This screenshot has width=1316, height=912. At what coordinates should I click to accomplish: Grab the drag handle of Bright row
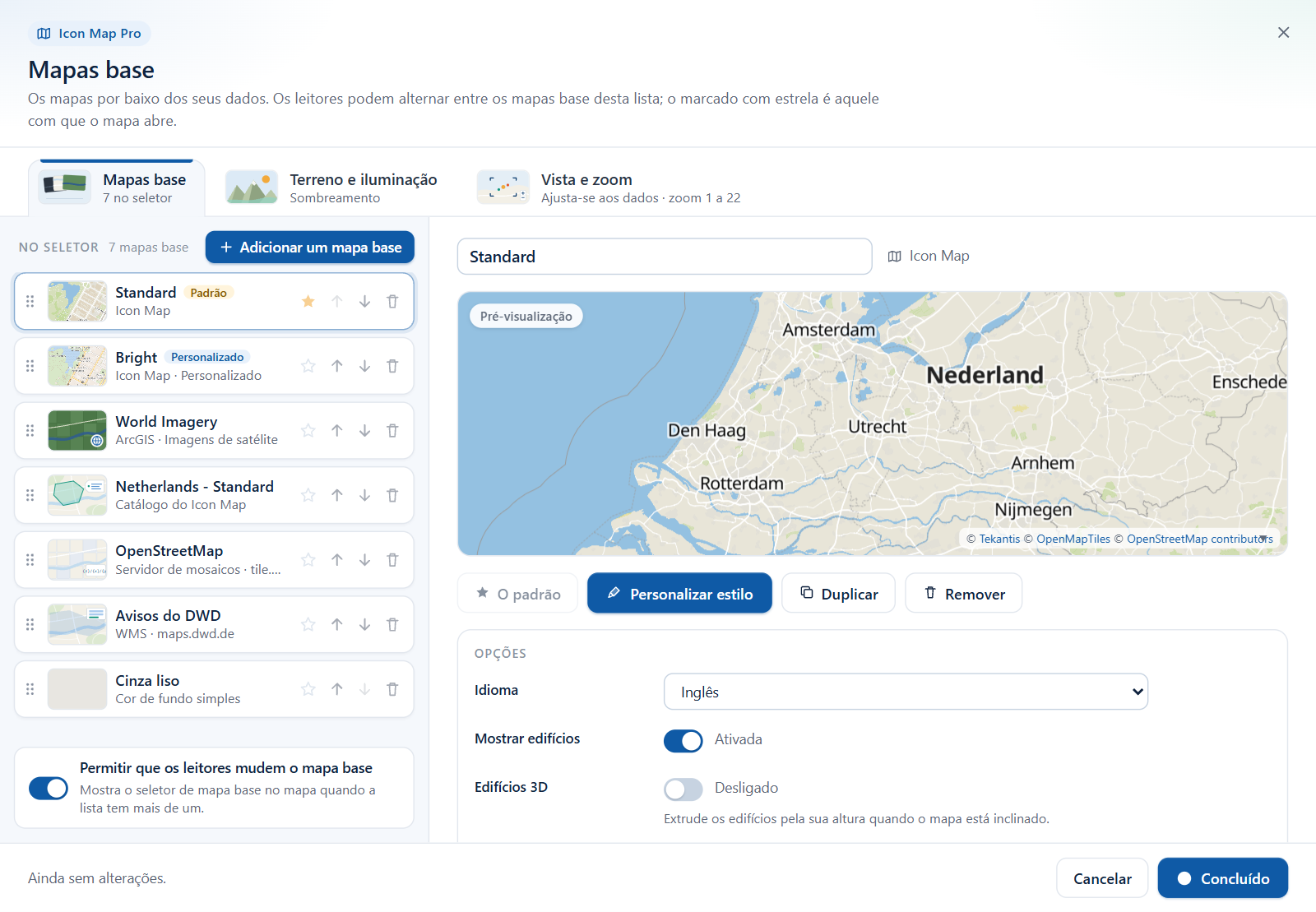(x=30, y=366)
